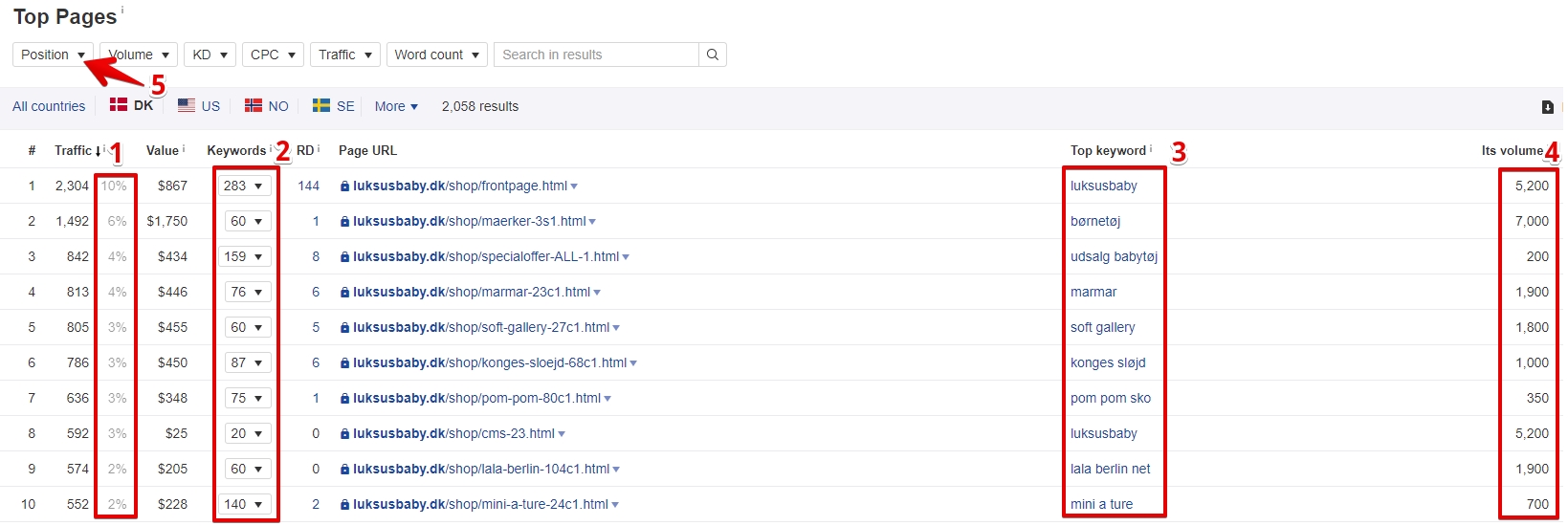Click the search magnifier icon
The height and width of the screenshot is (526, 1568).
712,55
